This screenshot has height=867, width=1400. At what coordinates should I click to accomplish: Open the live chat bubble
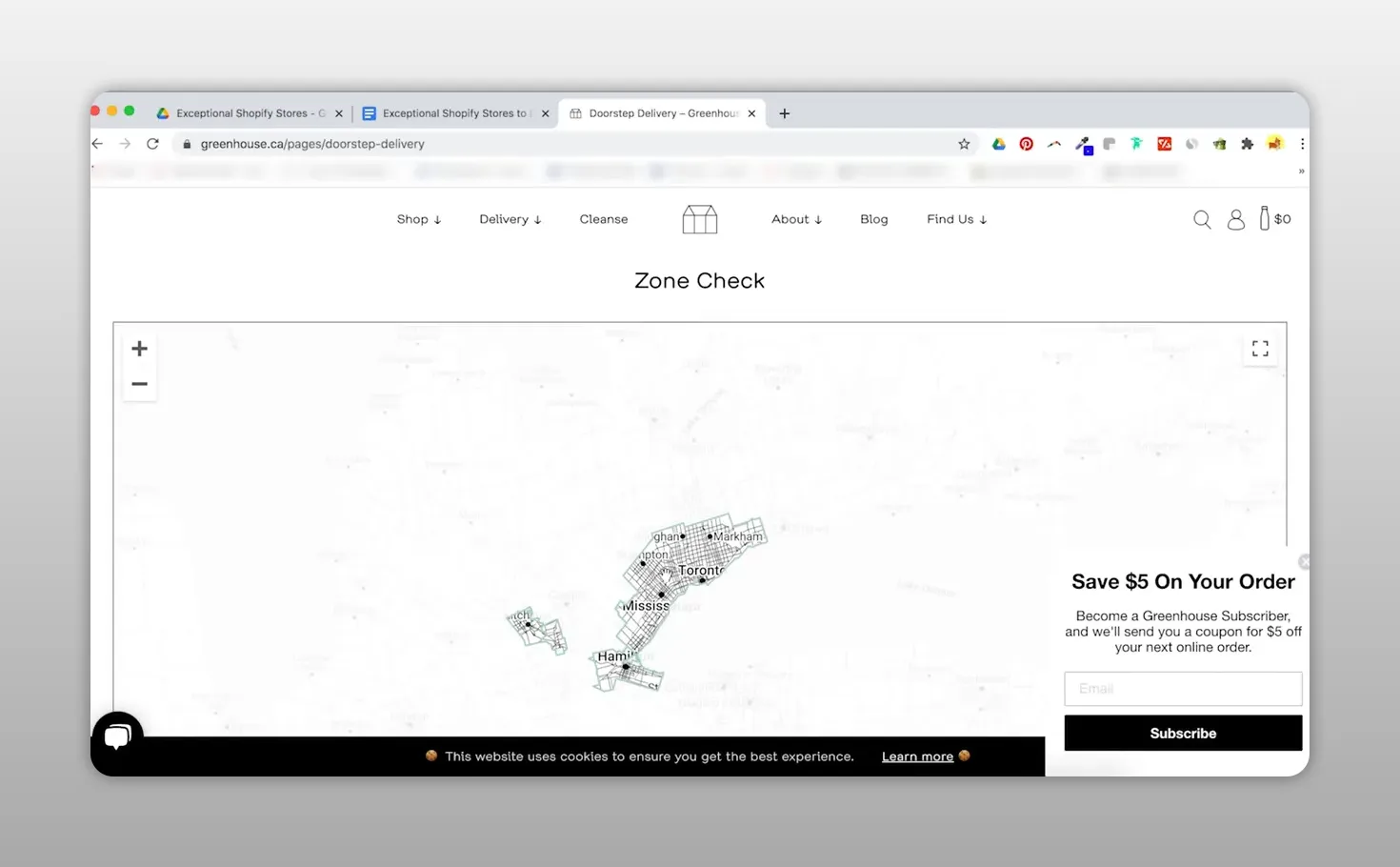click(118, 736)
